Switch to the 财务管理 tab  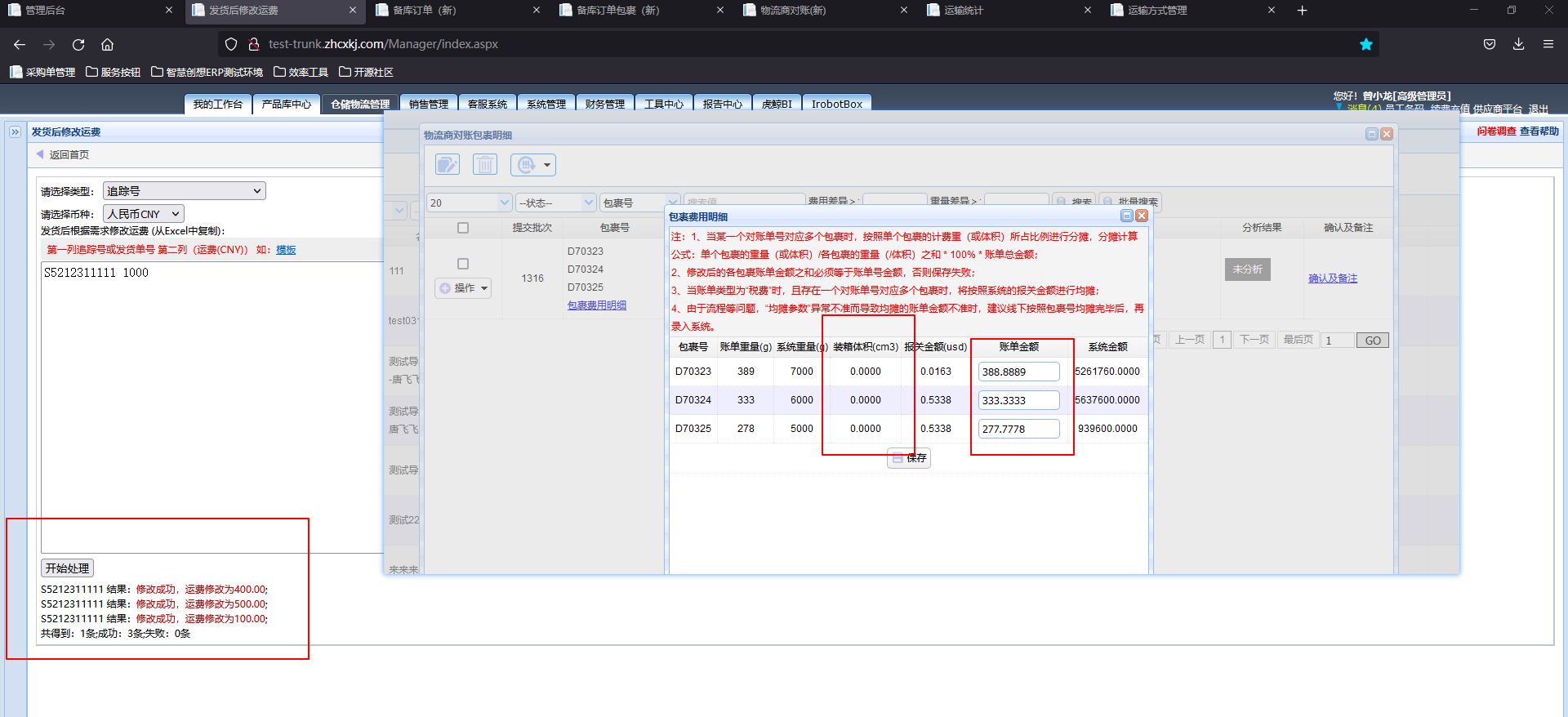[x=605, y=104]
